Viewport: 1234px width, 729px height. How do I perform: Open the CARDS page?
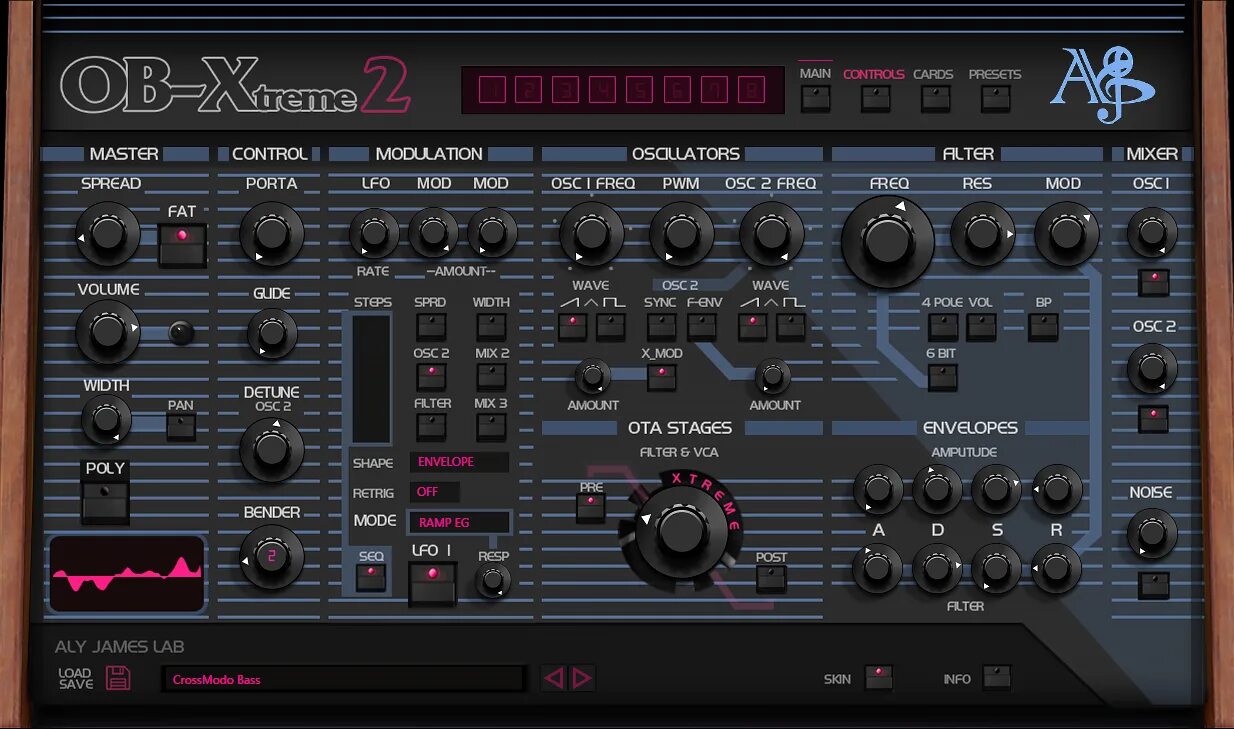coord(935,97)
